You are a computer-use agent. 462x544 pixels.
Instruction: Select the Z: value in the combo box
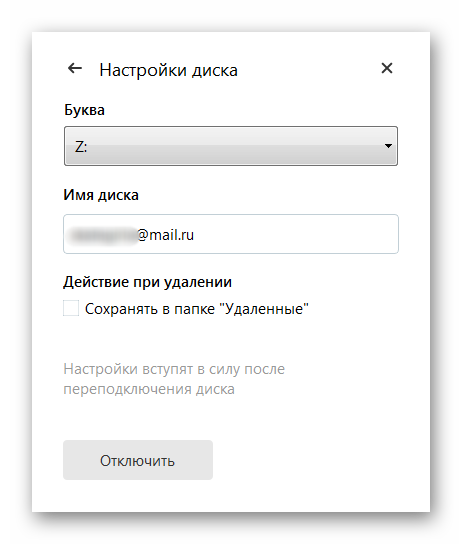(x=81, y=147)
